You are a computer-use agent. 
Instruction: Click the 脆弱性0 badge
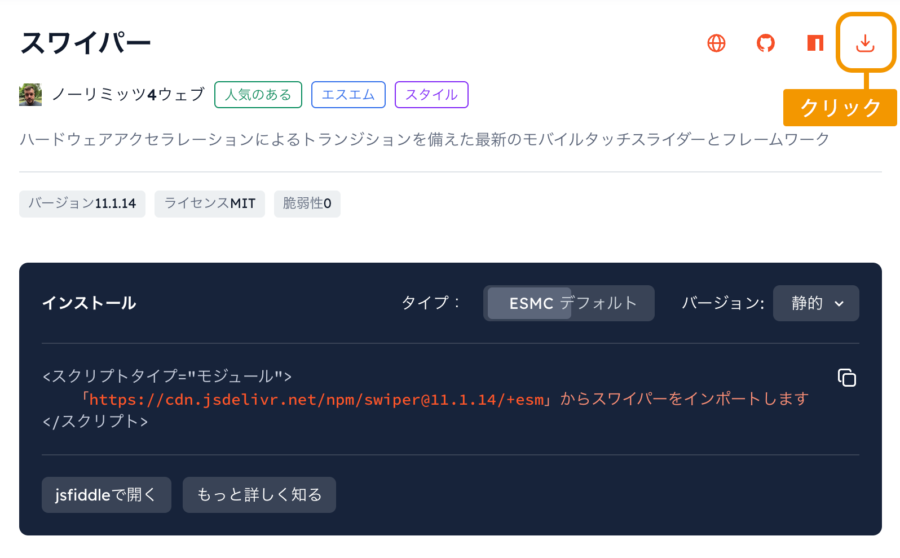(307, 204)
